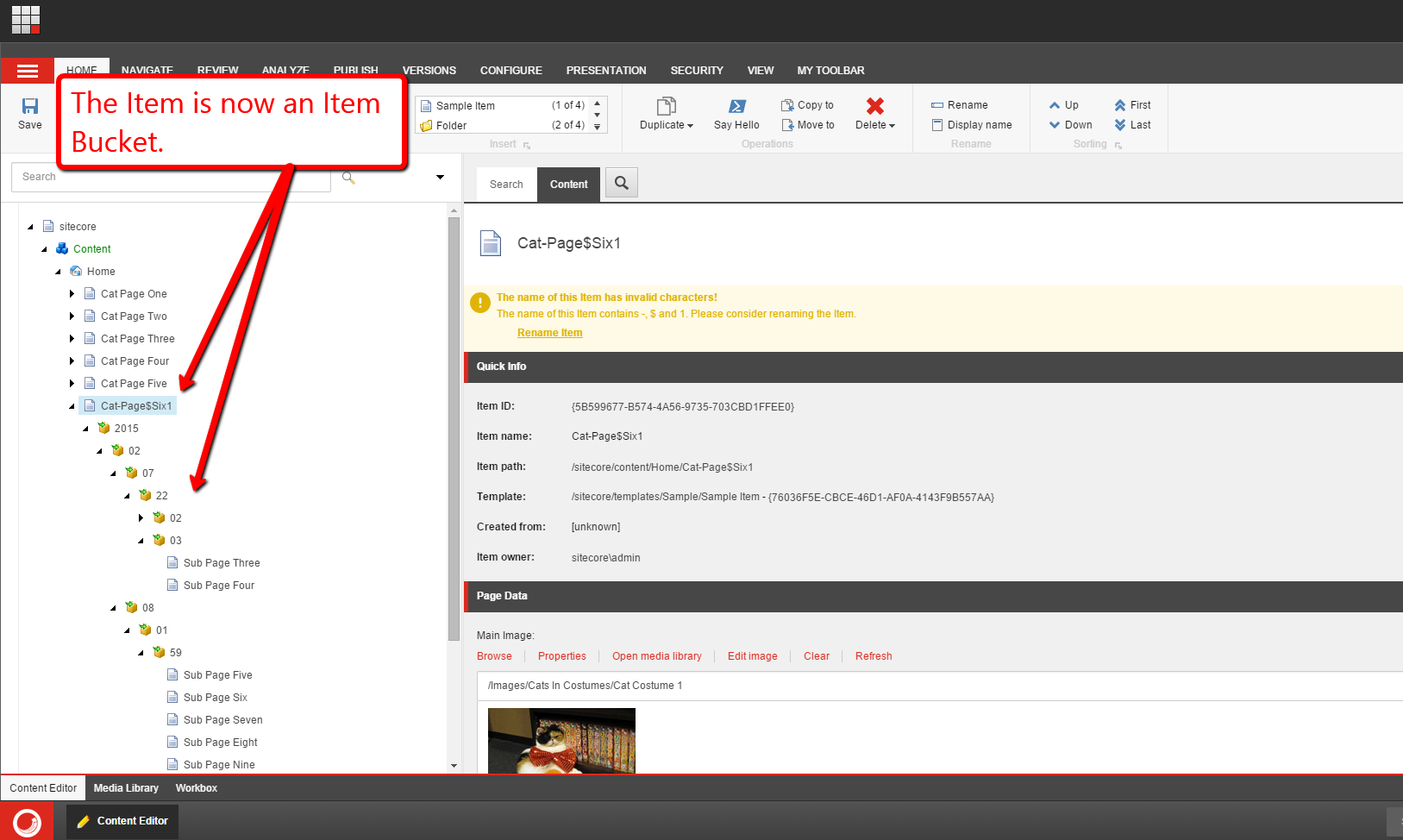Open the hamburger menu button

point(28,71)
